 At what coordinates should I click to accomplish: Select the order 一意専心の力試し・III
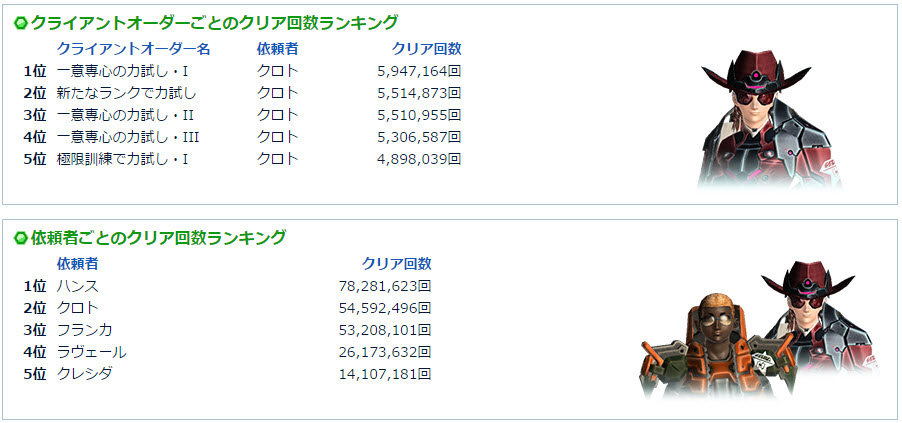tap(129, 137)
